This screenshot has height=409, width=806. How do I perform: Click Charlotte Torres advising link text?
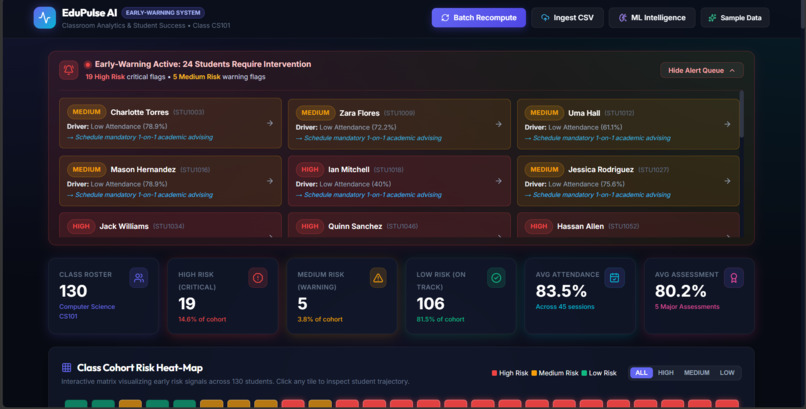click(140, 137)
